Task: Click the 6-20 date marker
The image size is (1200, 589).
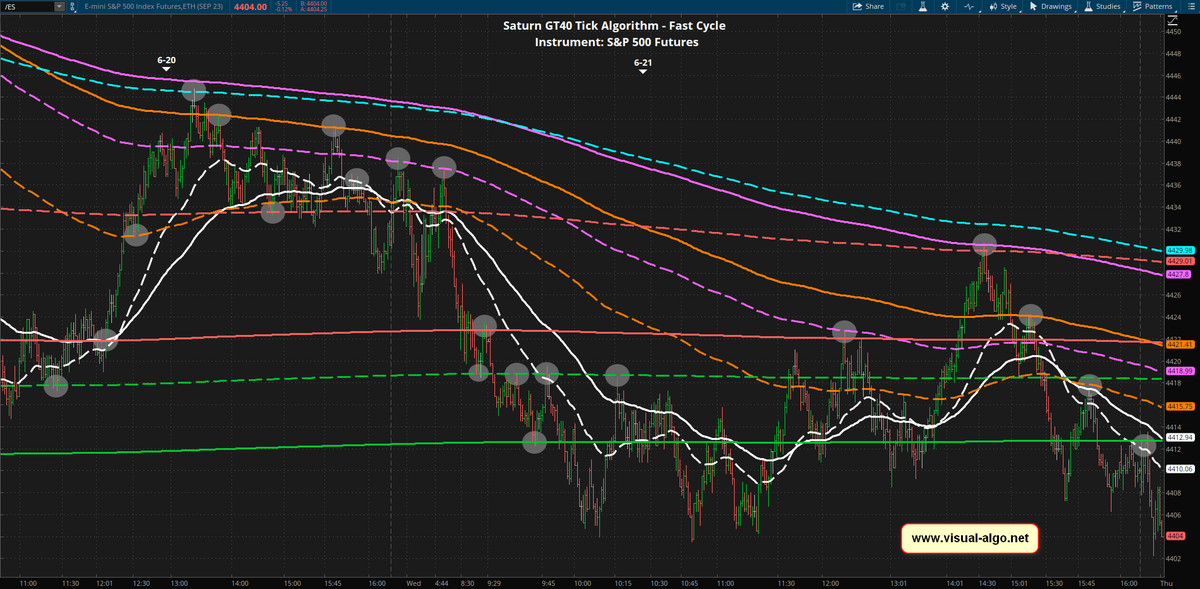Action: pos(167,61)
